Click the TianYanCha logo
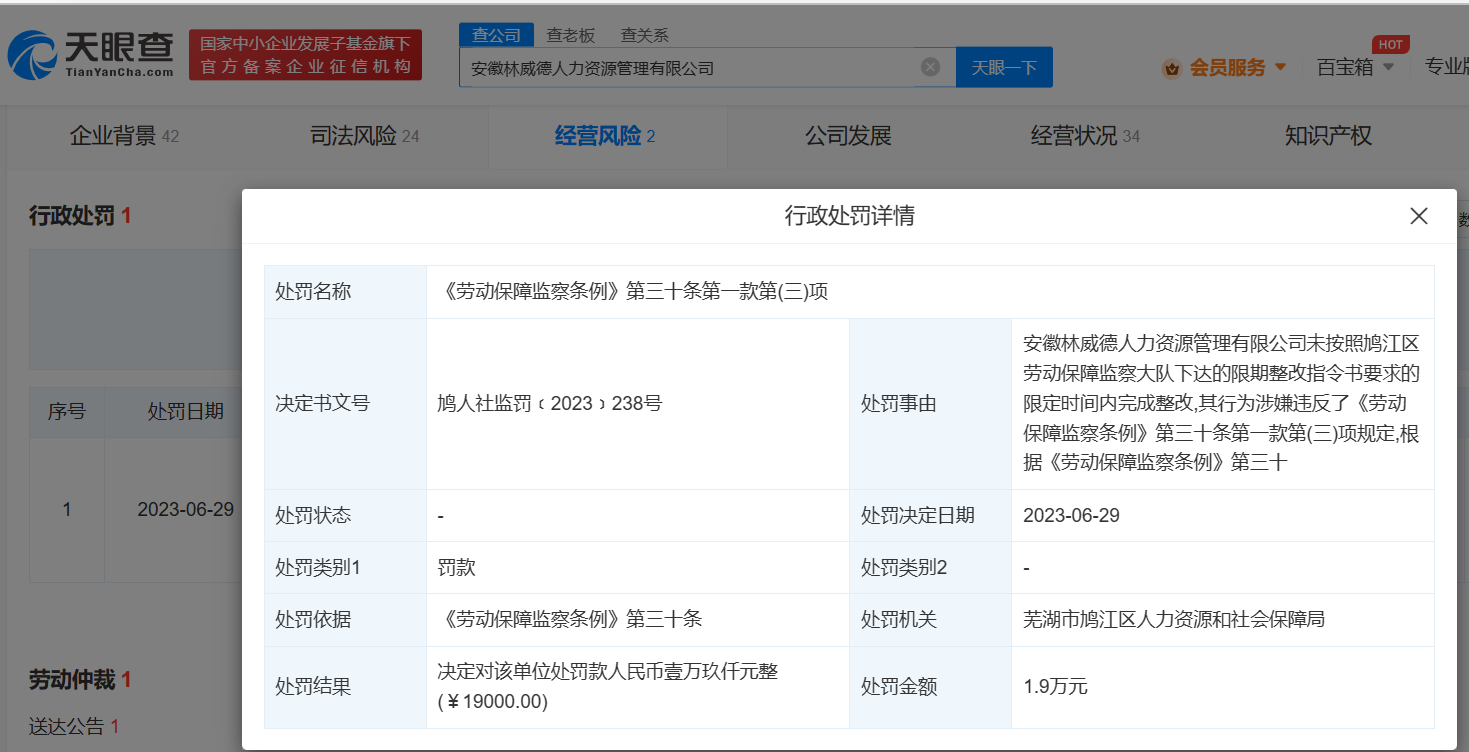Viewport: 1469px width, 752px height. [91, 54]
